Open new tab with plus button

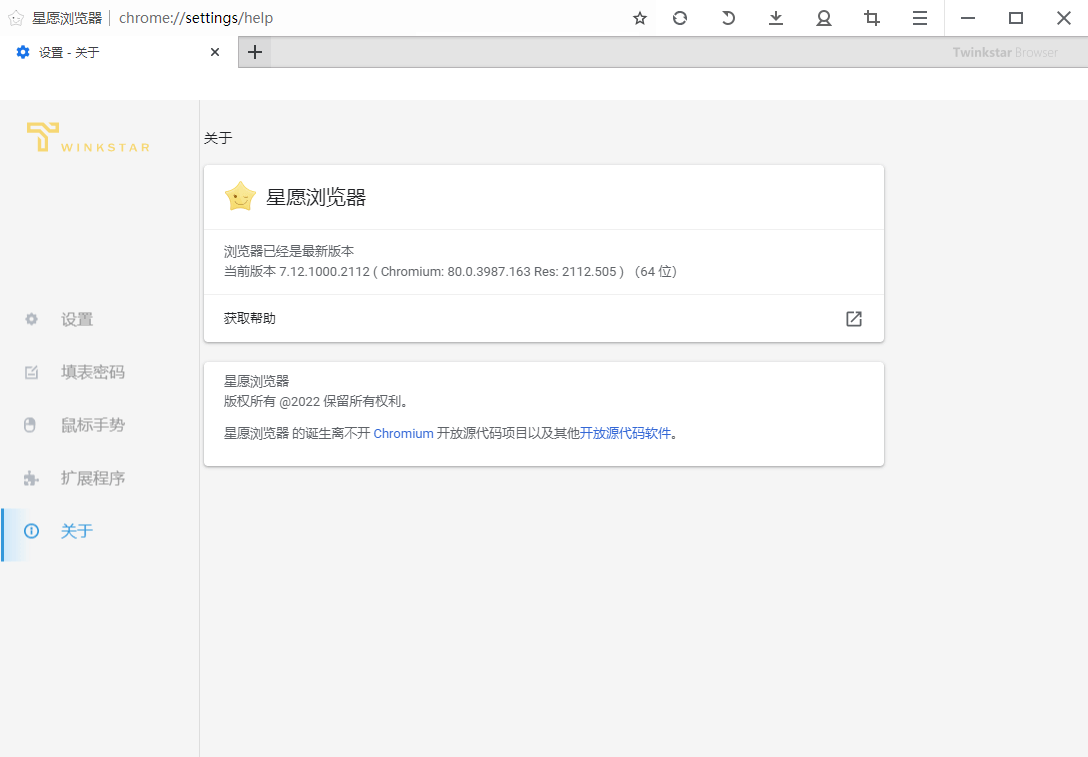[x=255, y=53]
